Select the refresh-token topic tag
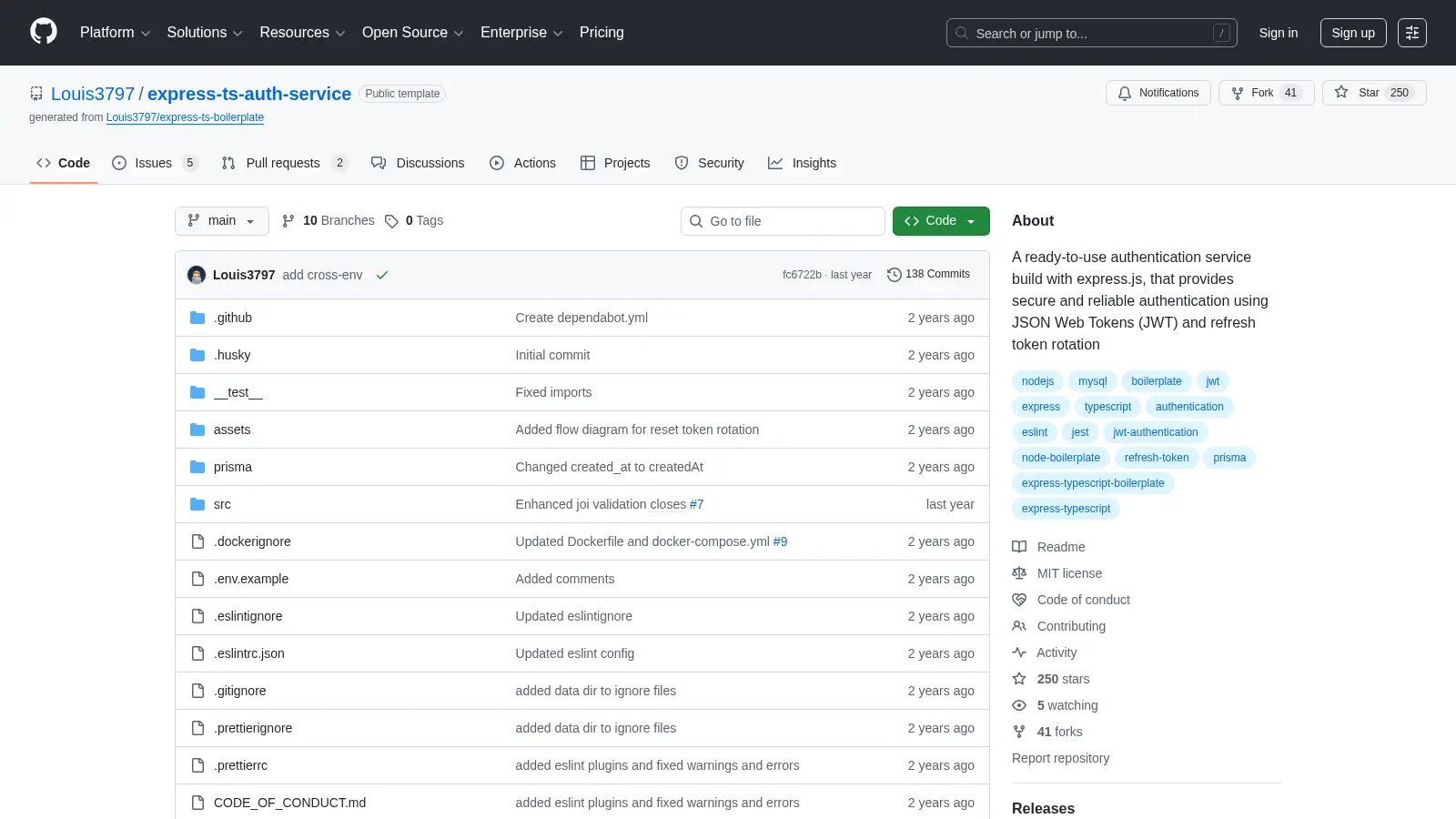The height and width of the screenshot is (819, 1456). [x=1156, y=458]
